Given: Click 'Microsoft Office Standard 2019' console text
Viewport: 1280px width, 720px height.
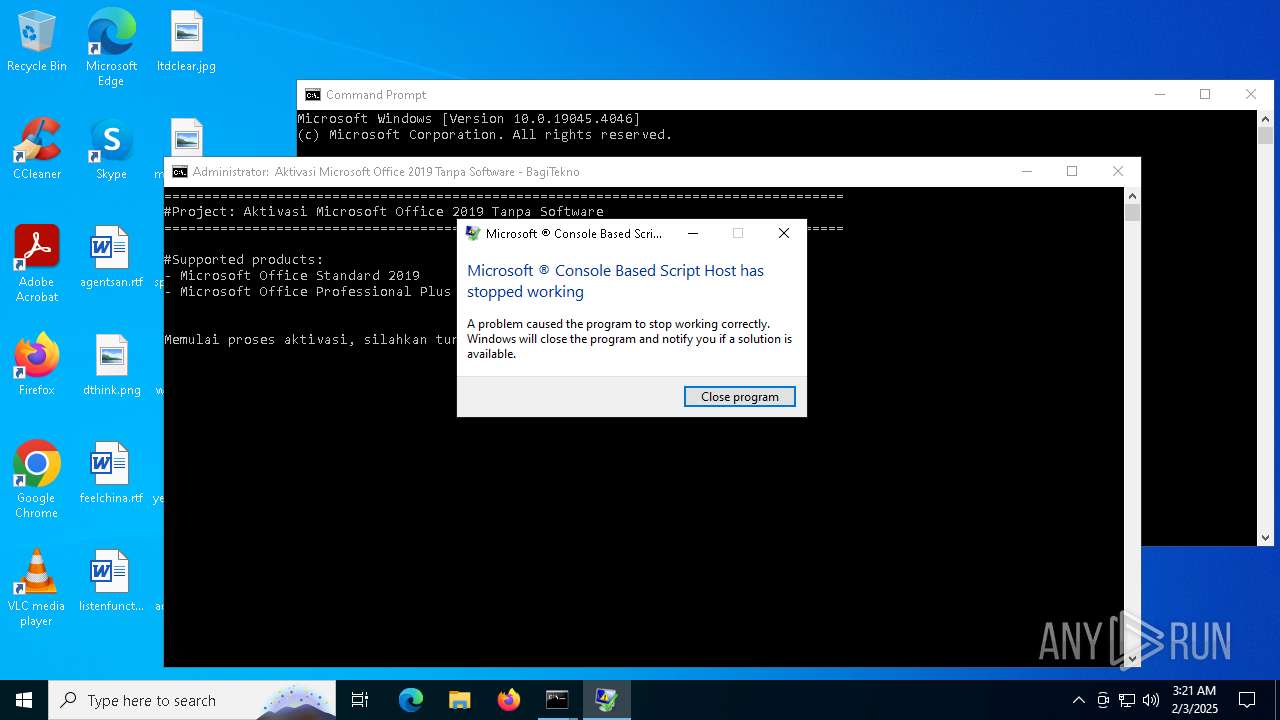Looking at the screenshot, I should click(x=300, y=275).
